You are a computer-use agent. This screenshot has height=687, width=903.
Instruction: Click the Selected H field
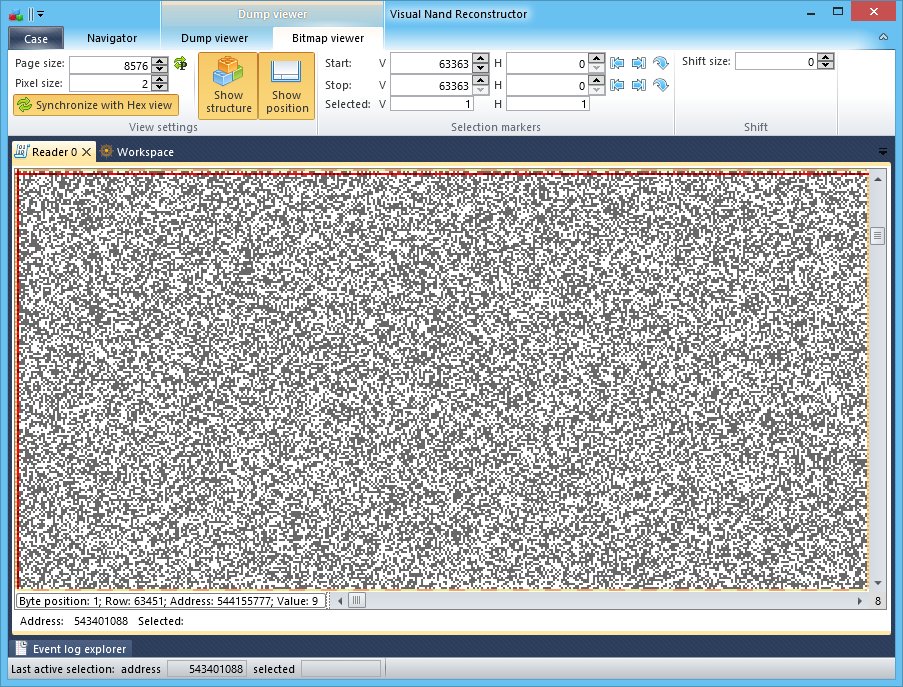(548, 104)
